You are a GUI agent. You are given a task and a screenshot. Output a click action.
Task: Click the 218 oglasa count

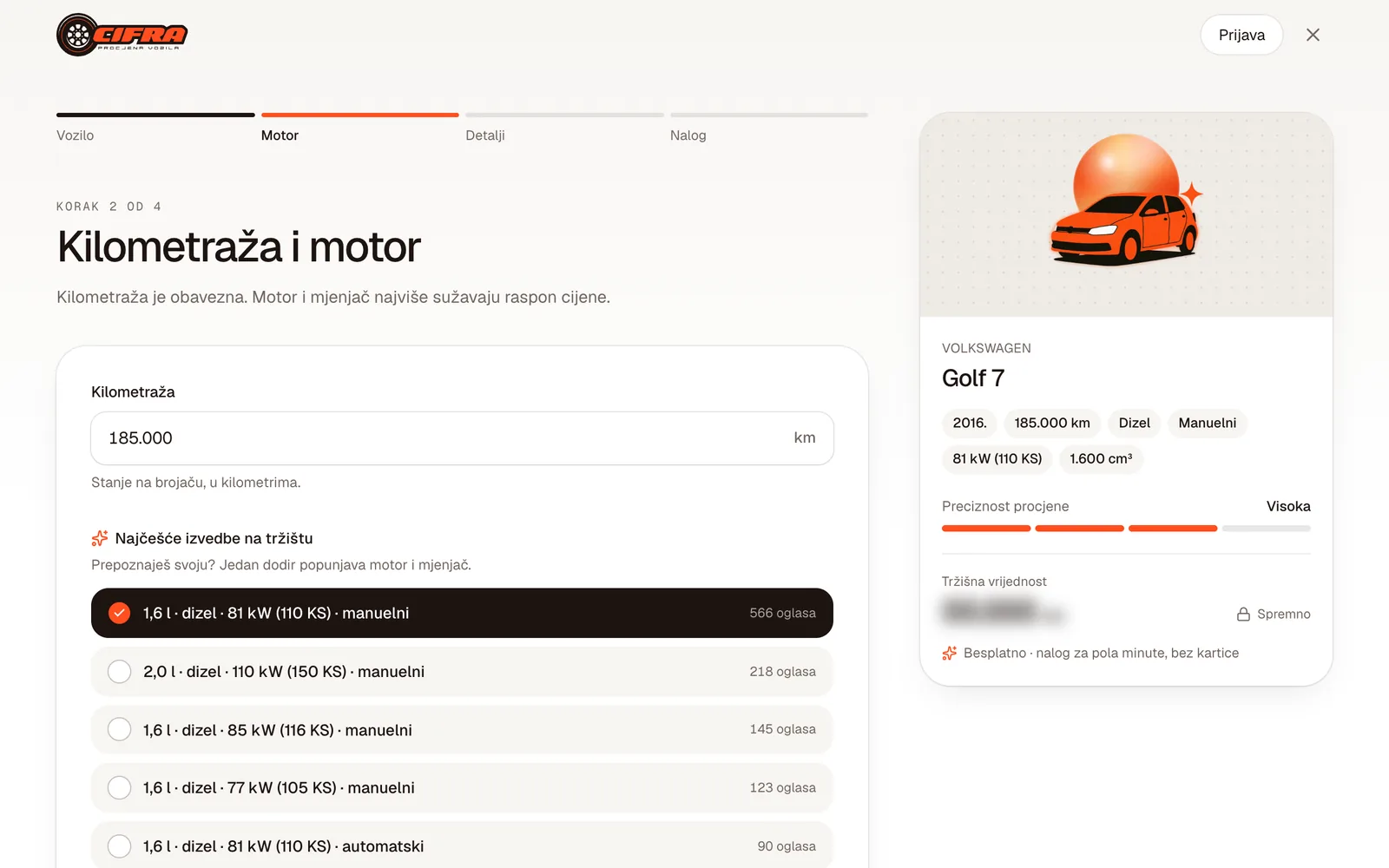coord(782,671)
